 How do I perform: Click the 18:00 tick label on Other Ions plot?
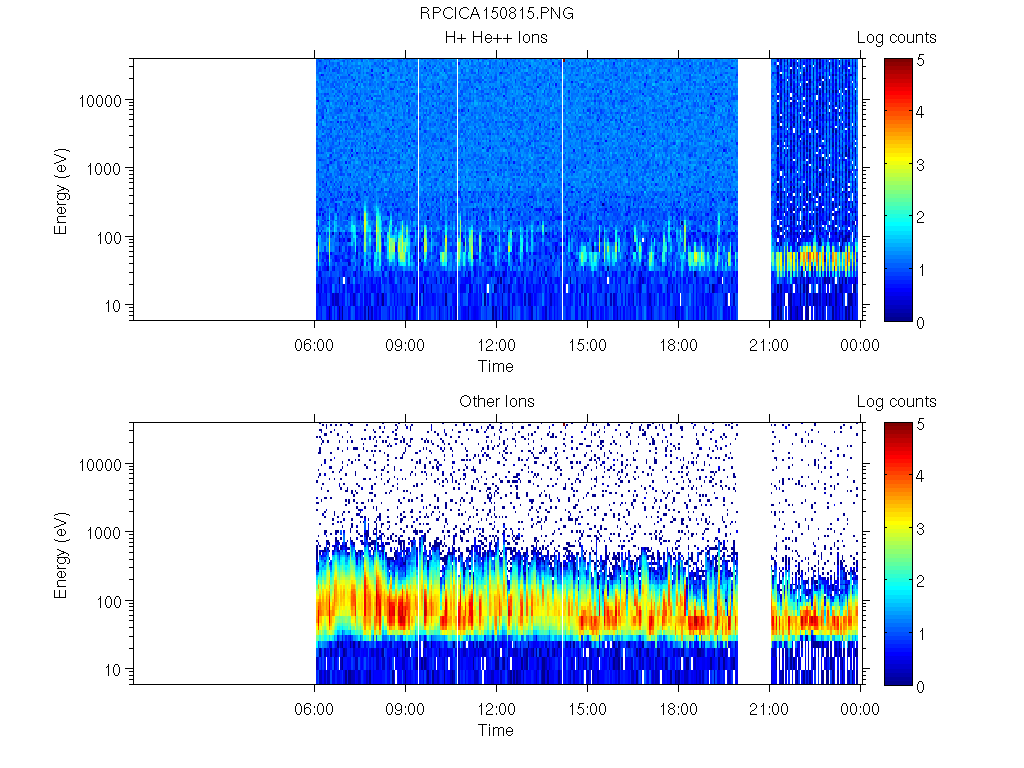(x=679, y=709)
